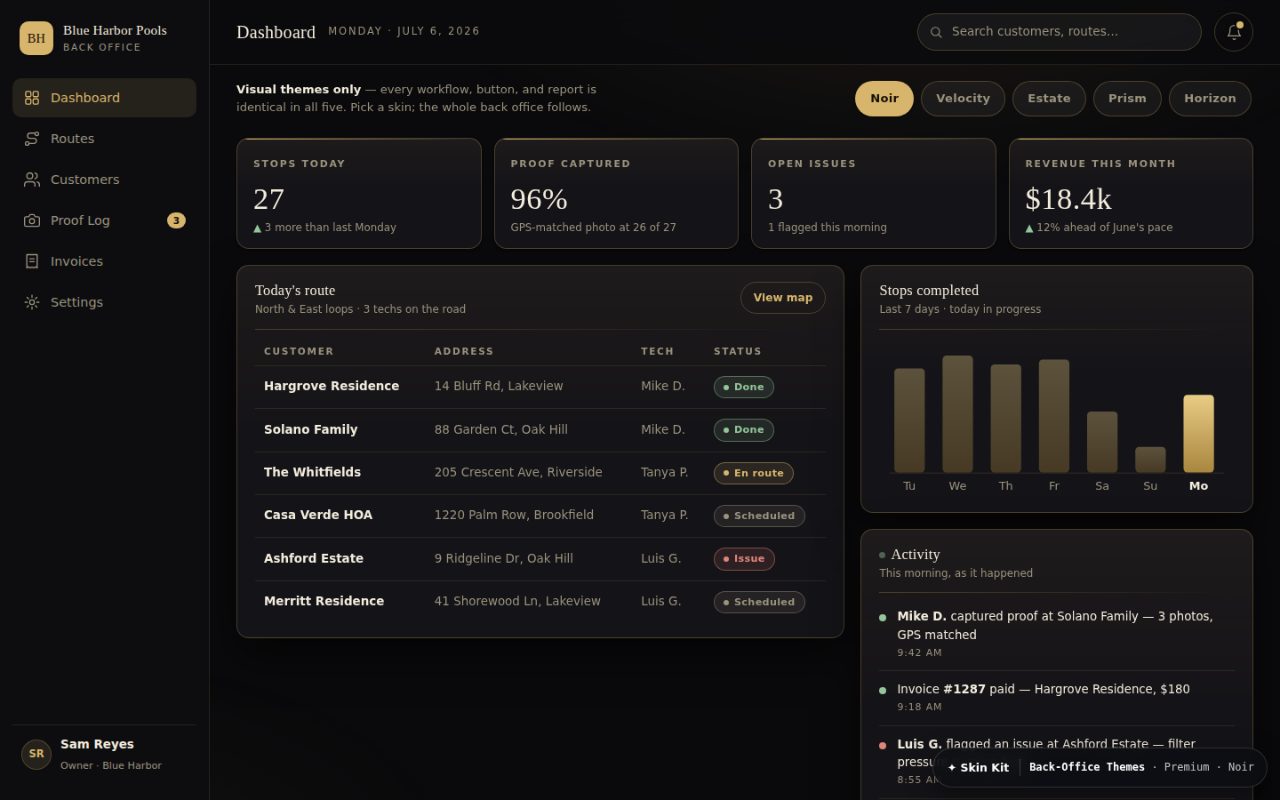Viewport: 1280px width, 800px height.
Task: Click address 205 Crescent Ave, Riverside
Action: tap(518, 472)
